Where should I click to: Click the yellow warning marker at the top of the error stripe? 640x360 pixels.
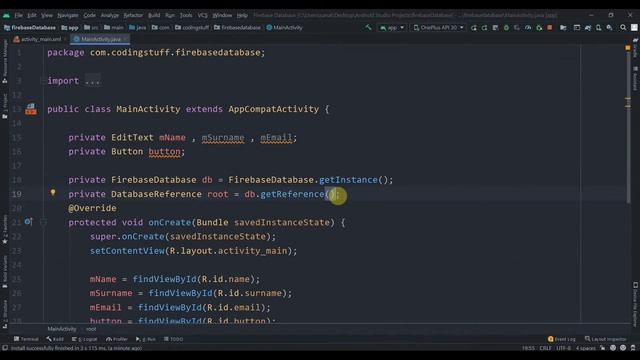[628, 48]
